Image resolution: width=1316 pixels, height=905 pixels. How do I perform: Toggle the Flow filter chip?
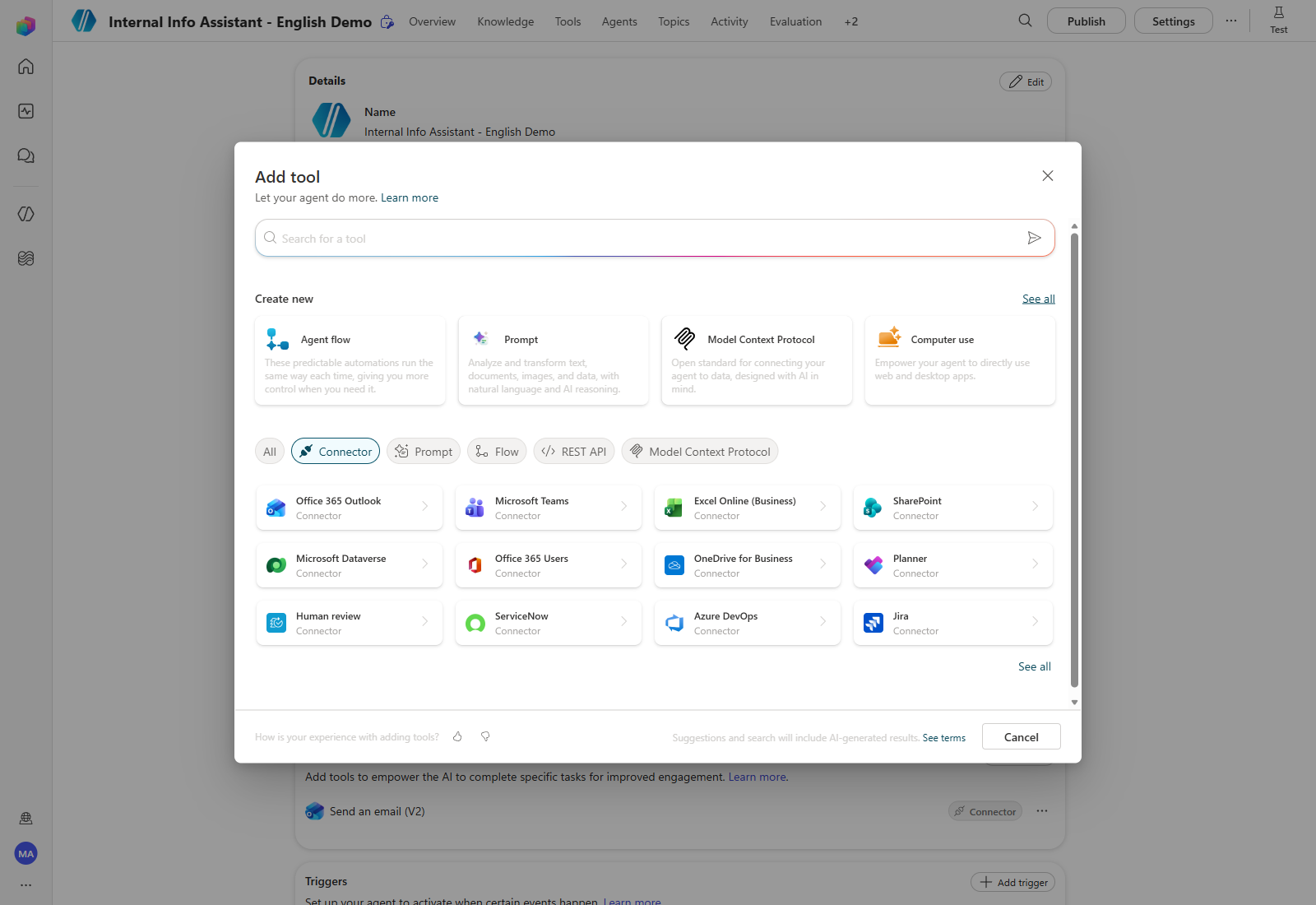[497, 451]
